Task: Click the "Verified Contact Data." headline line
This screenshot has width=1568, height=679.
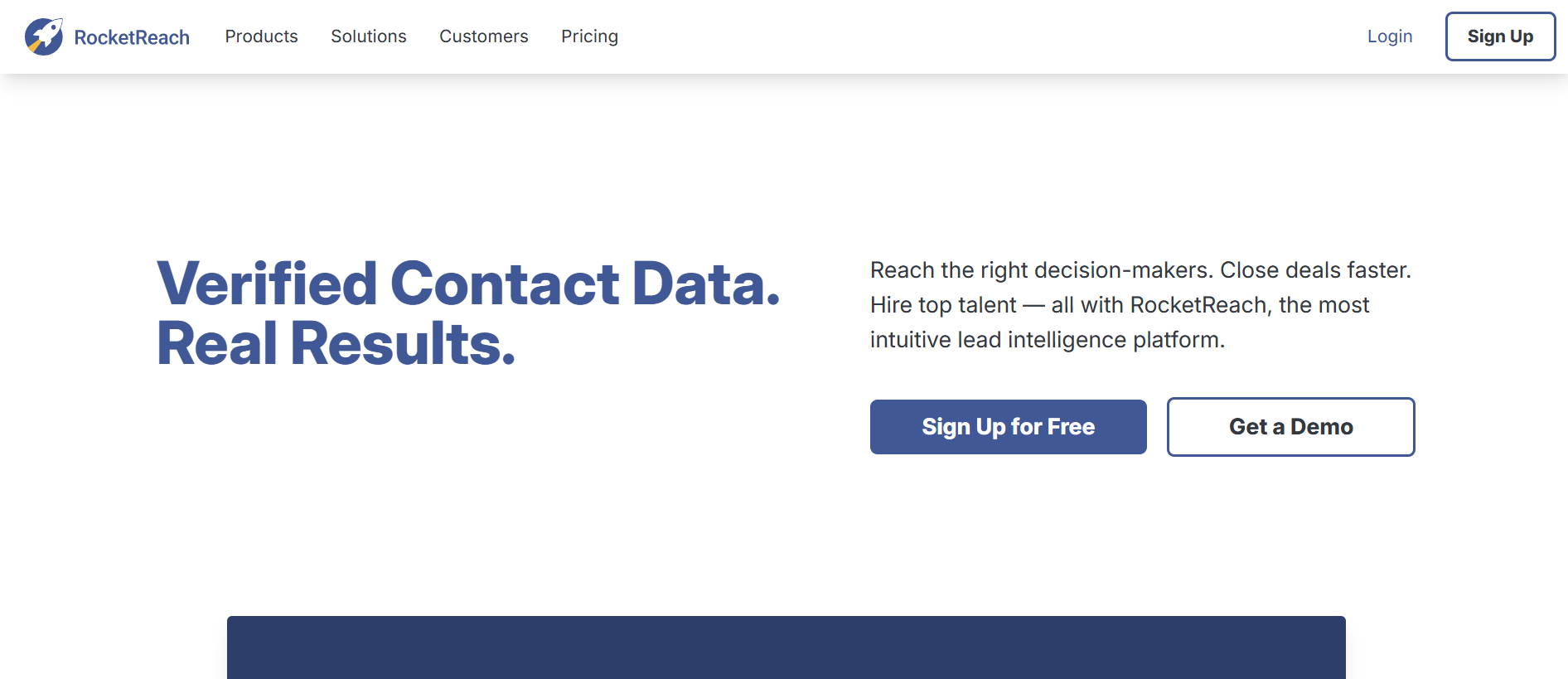Action: (468, 284)
